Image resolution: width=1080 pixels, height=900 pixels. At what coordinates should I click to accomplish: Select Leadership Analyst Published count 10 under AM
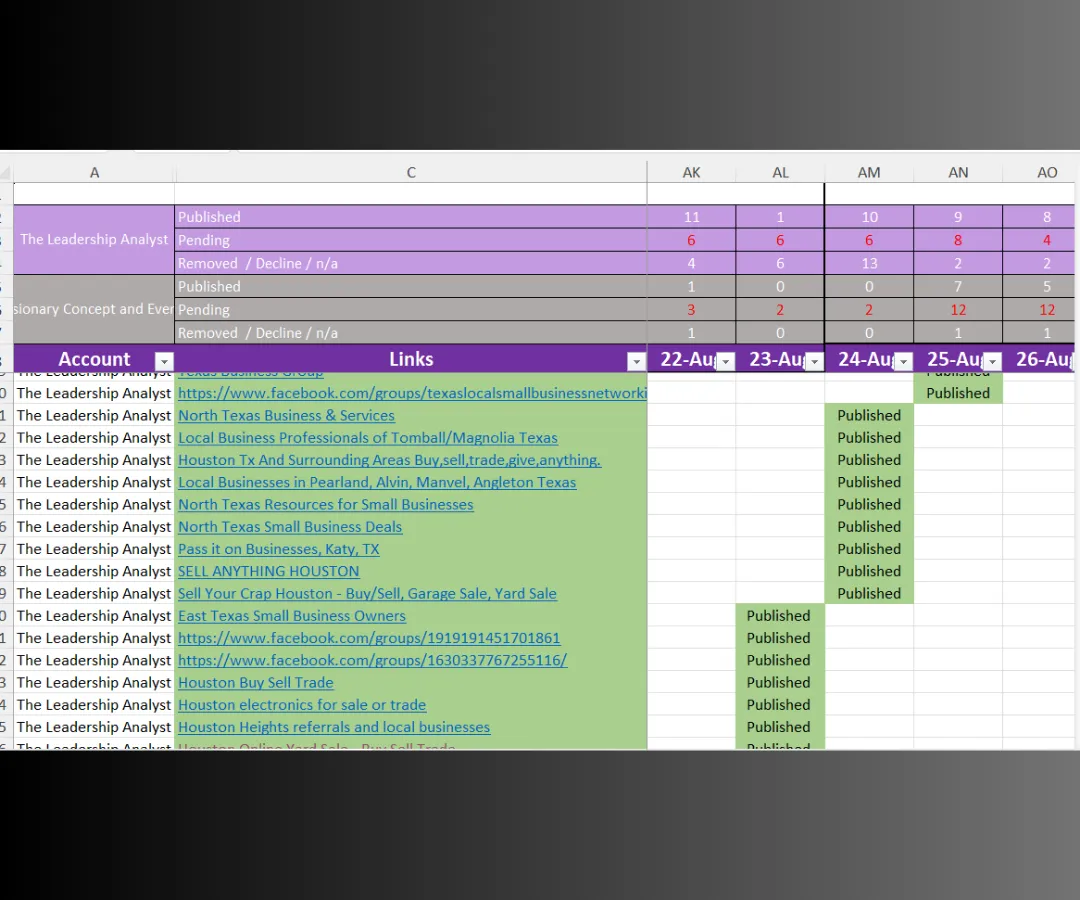point(869,217)
